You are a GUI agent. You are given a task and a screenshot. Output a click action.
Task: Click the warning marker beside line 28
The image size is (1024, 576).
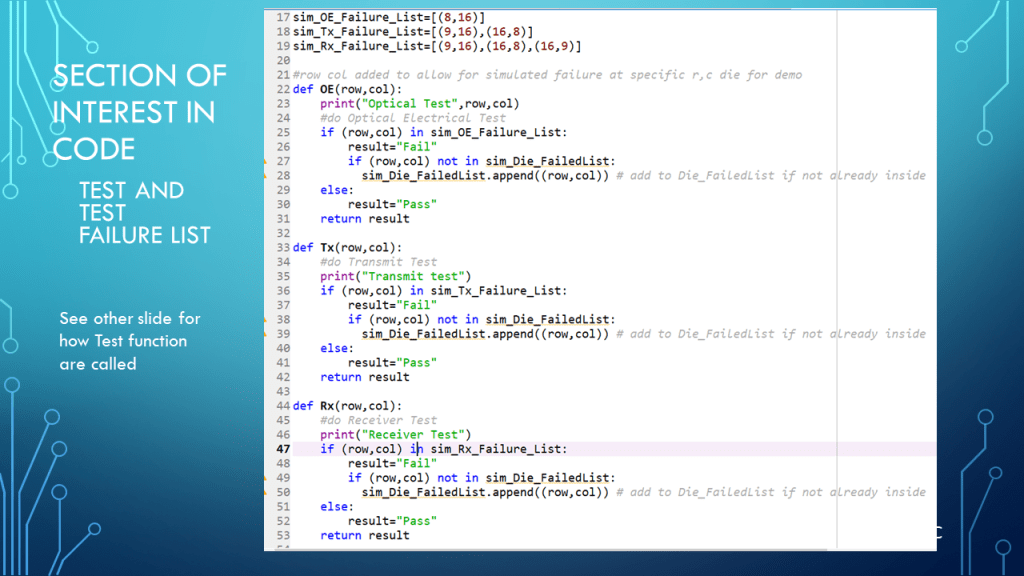[x=267, y=175]
